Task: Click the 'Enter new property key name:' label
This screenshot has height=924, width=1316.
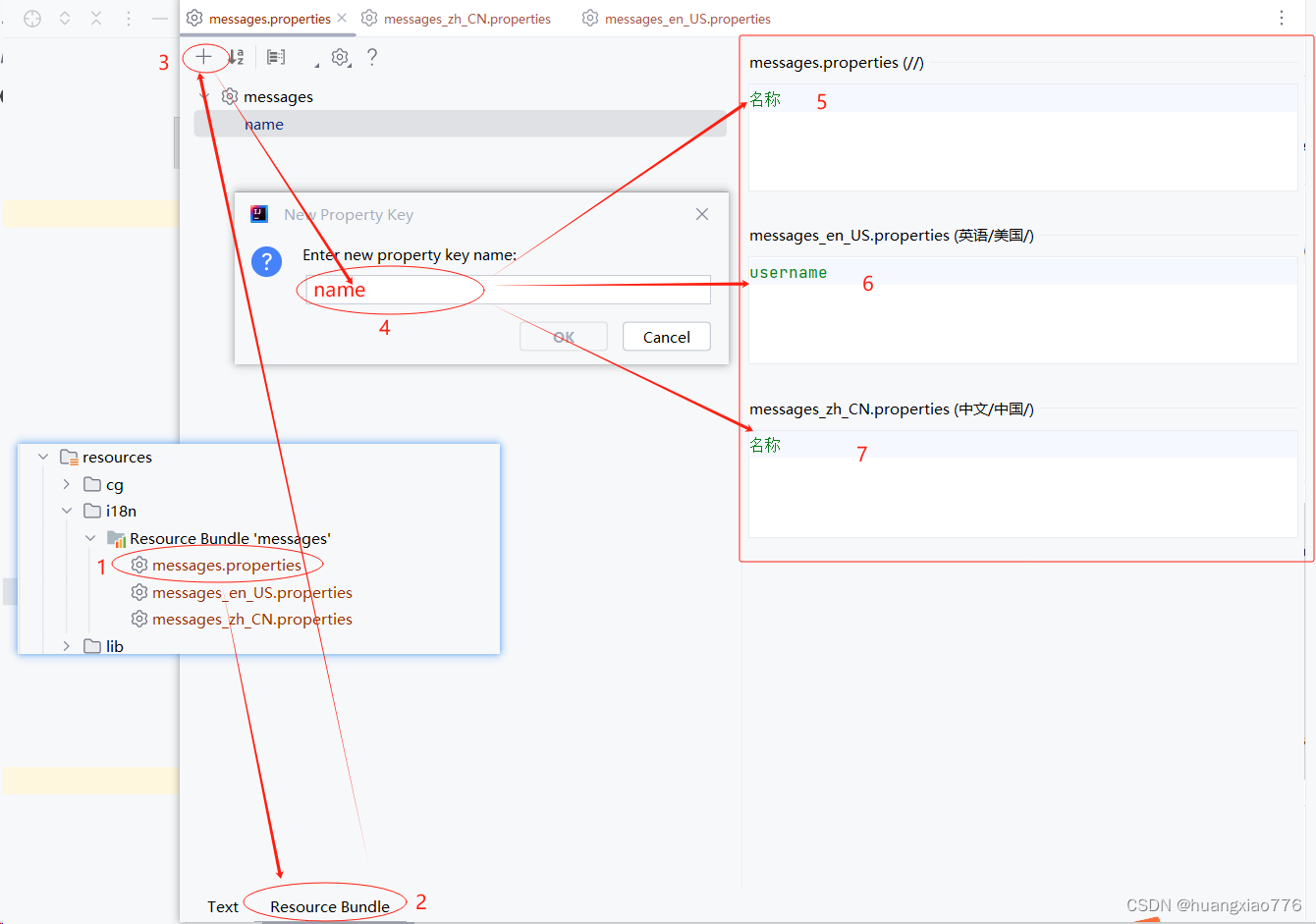Action: pos(410,255)
